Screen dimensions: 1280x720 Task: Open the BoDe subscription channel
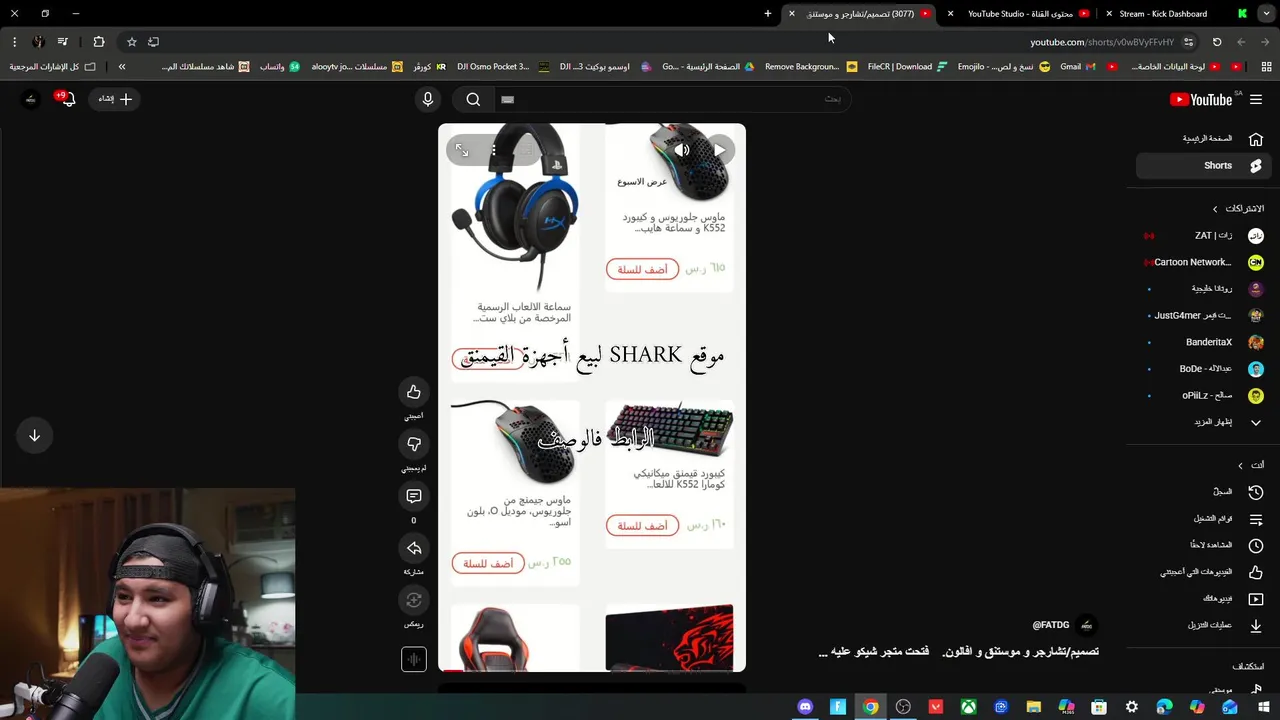tap(1204, 369)
